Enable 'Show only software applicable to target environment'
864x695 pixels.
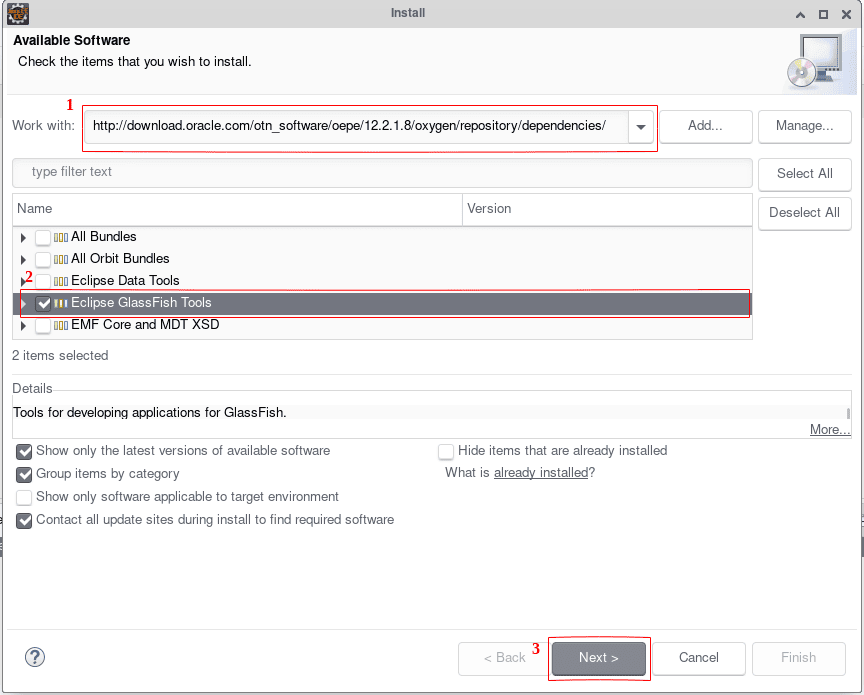pyautogui.click(x=23, y=497)
